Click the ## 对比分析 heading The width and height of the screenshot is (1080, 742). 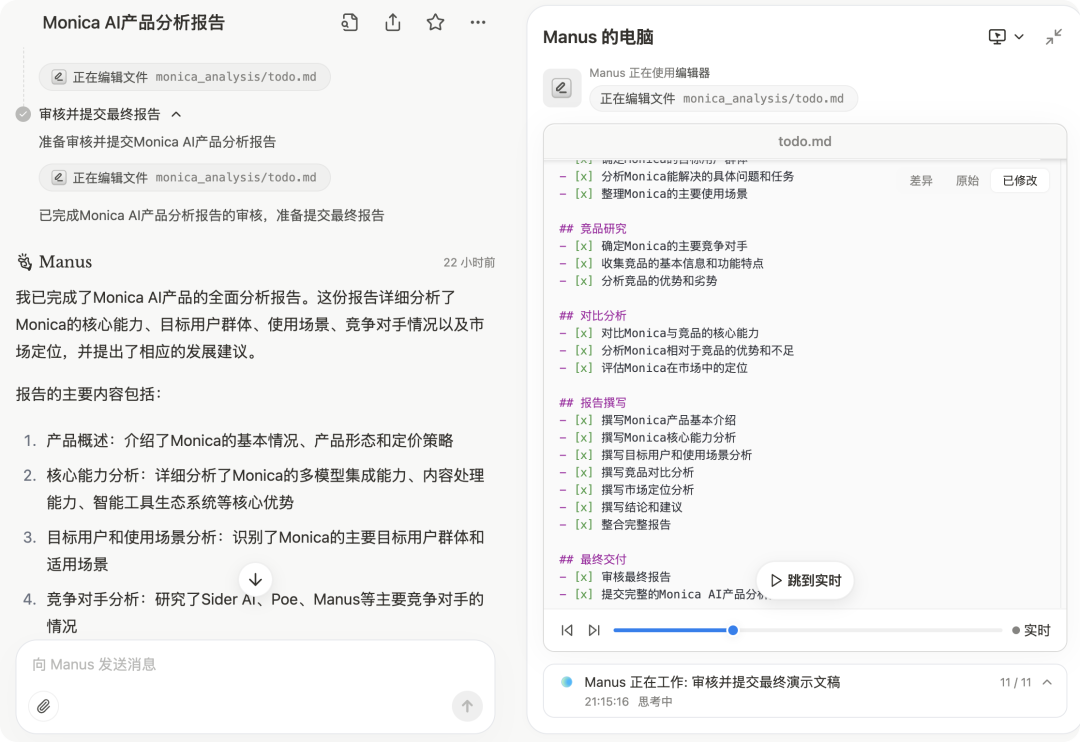[592, 316]
